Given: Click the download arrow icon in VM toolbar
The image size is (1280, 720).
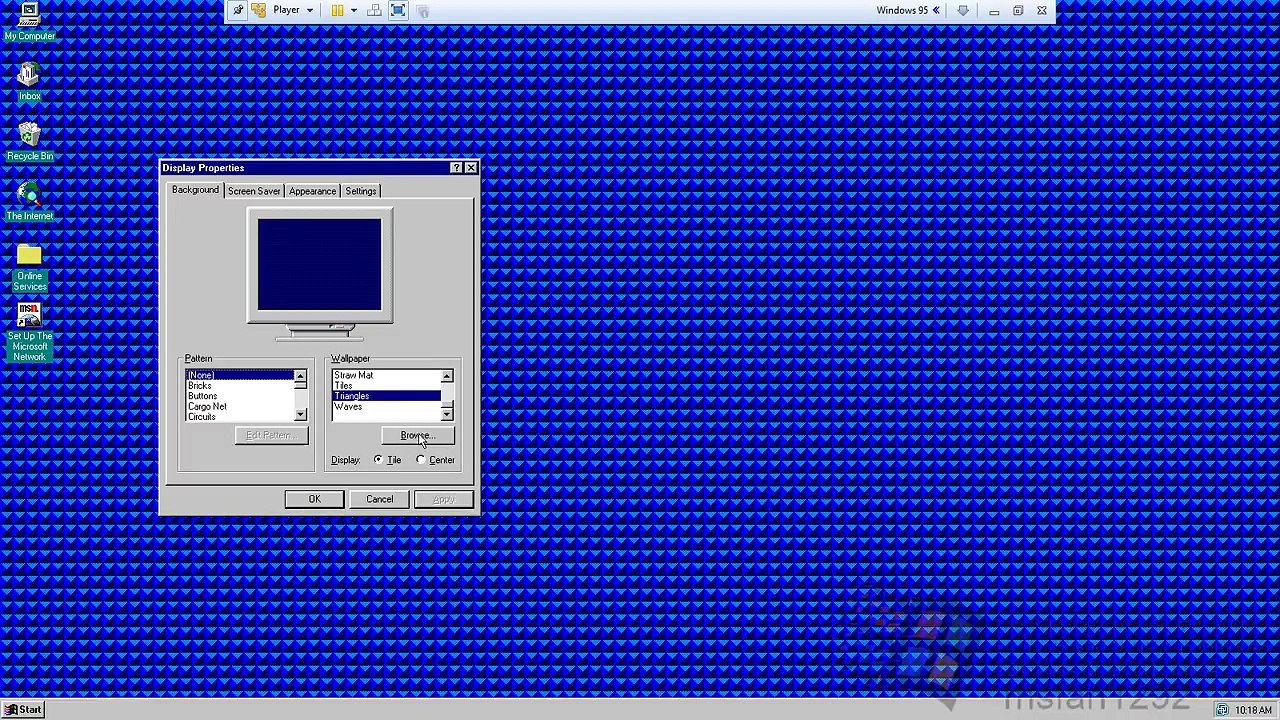Looking at the screenshot, I should (x=963, y=10).
